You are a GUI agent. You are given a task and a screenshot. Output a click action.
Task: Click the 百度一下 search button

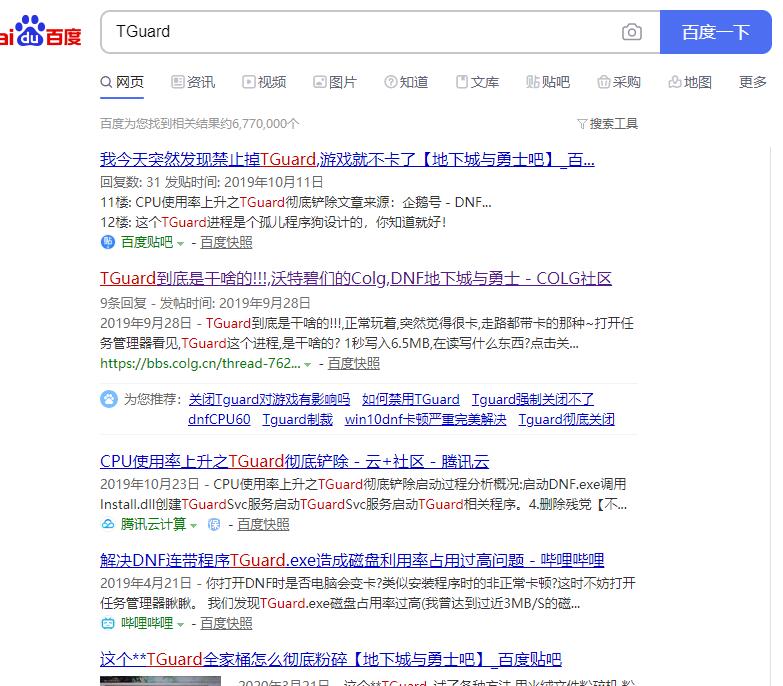click(716, 32)
